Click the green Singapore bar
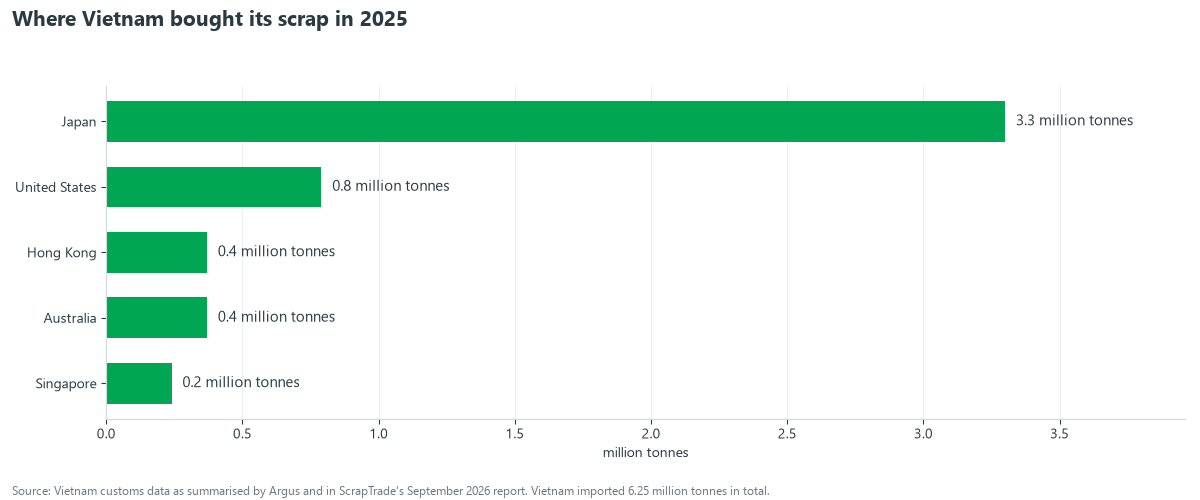 (x=139, y=383)
